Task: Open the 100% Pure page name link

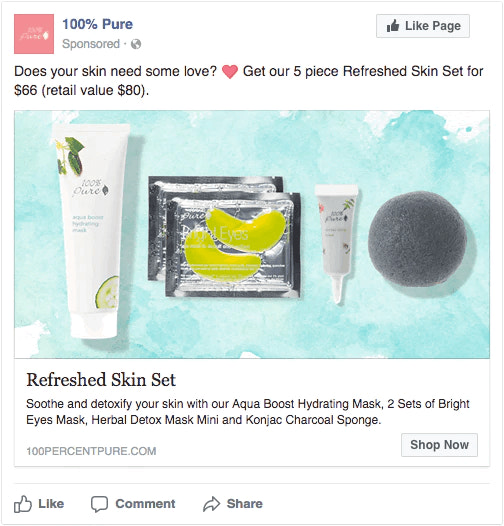Action: [97, 24]
